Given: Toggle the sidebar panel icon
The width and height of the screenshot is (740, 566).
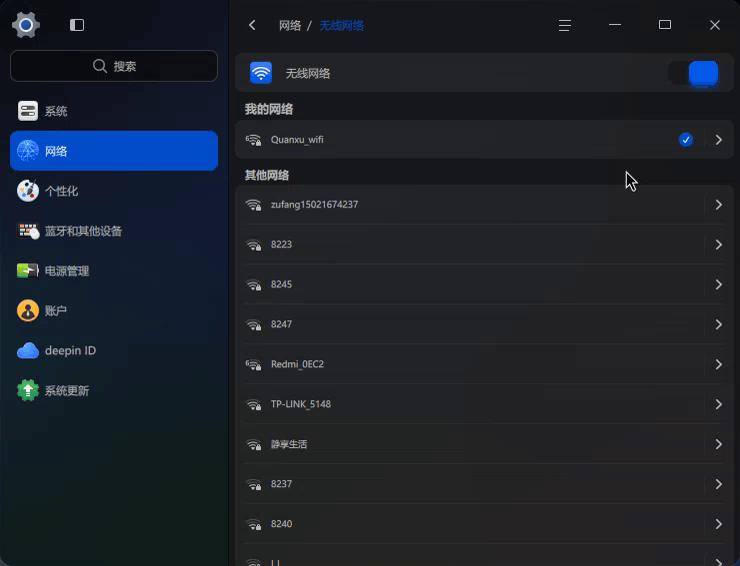Looking at the screenshot, I should 77,25.
